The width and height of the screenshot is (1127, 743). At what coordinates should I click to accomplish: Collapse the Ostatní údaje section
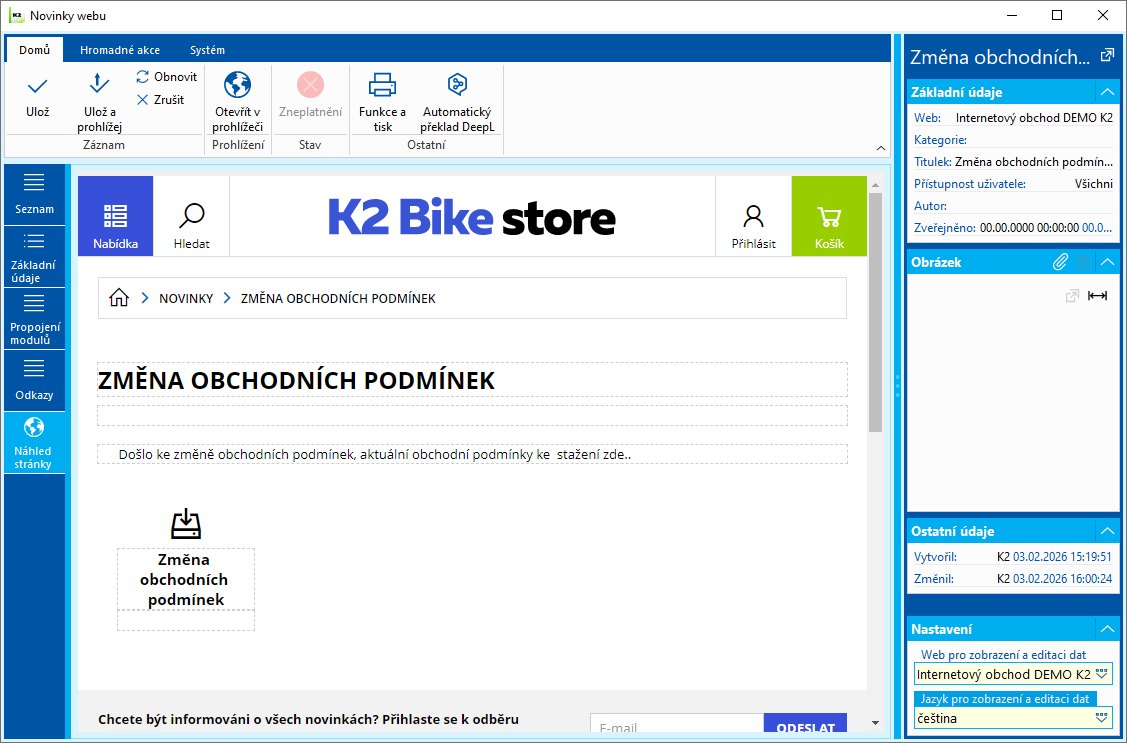click(1107, 531)
